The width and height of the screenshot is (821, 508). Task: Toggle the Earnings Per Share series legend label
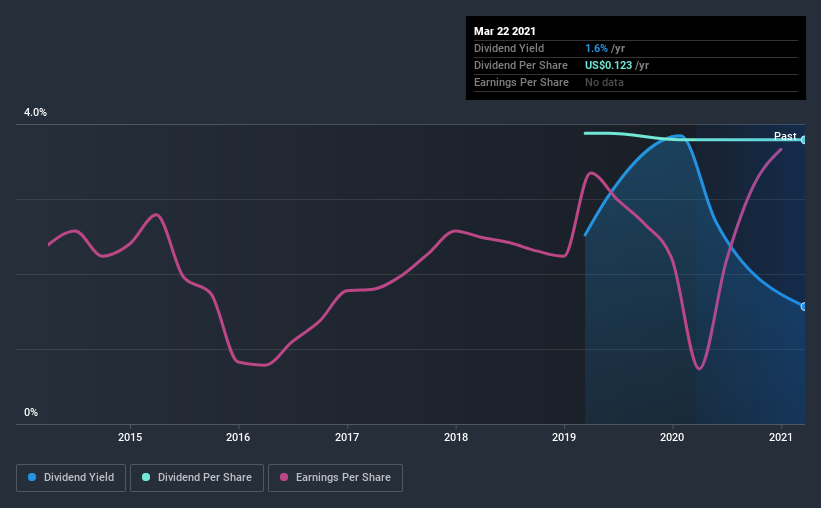(x=342, y=478)
